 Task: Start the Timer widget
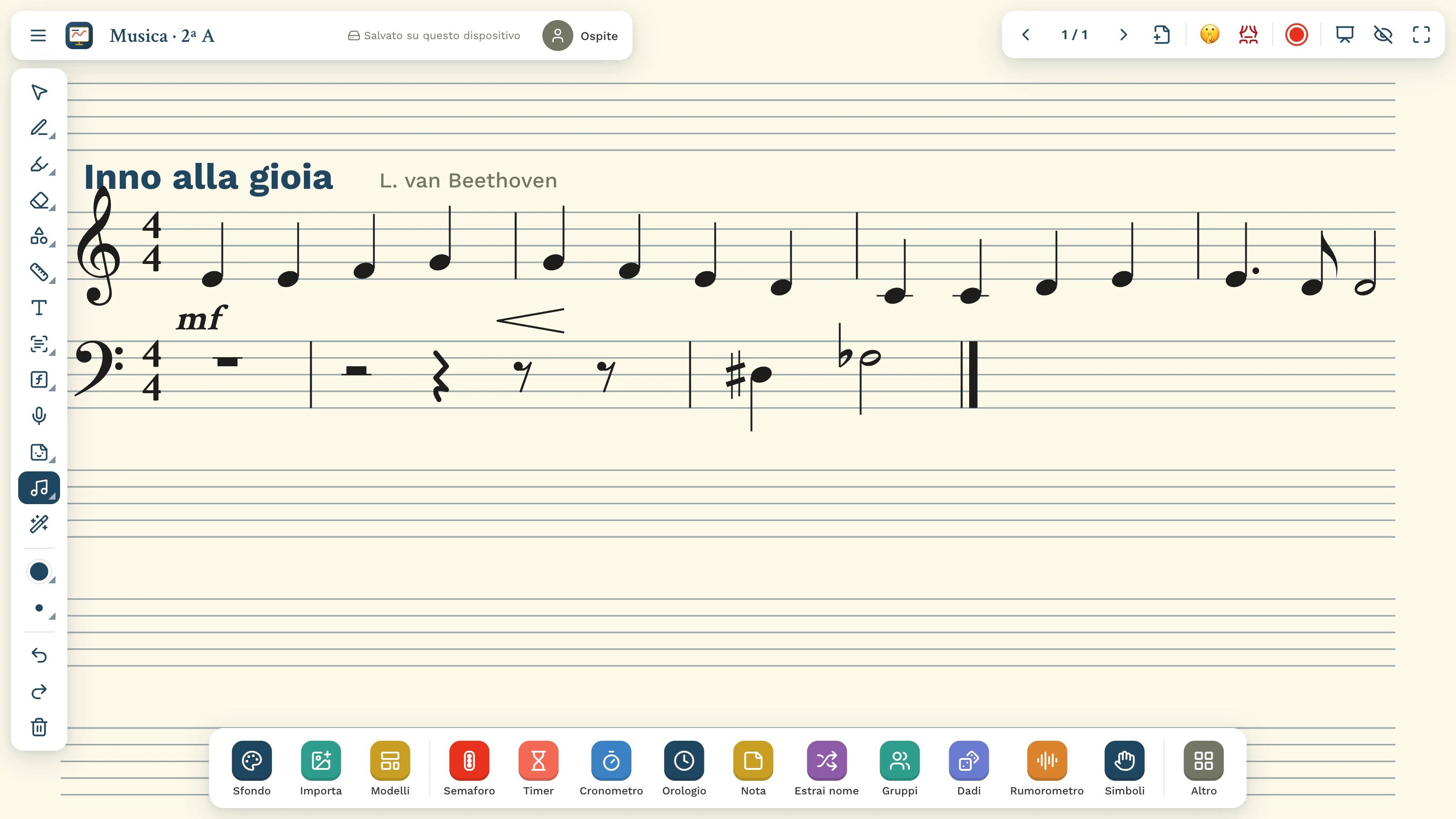538,768
